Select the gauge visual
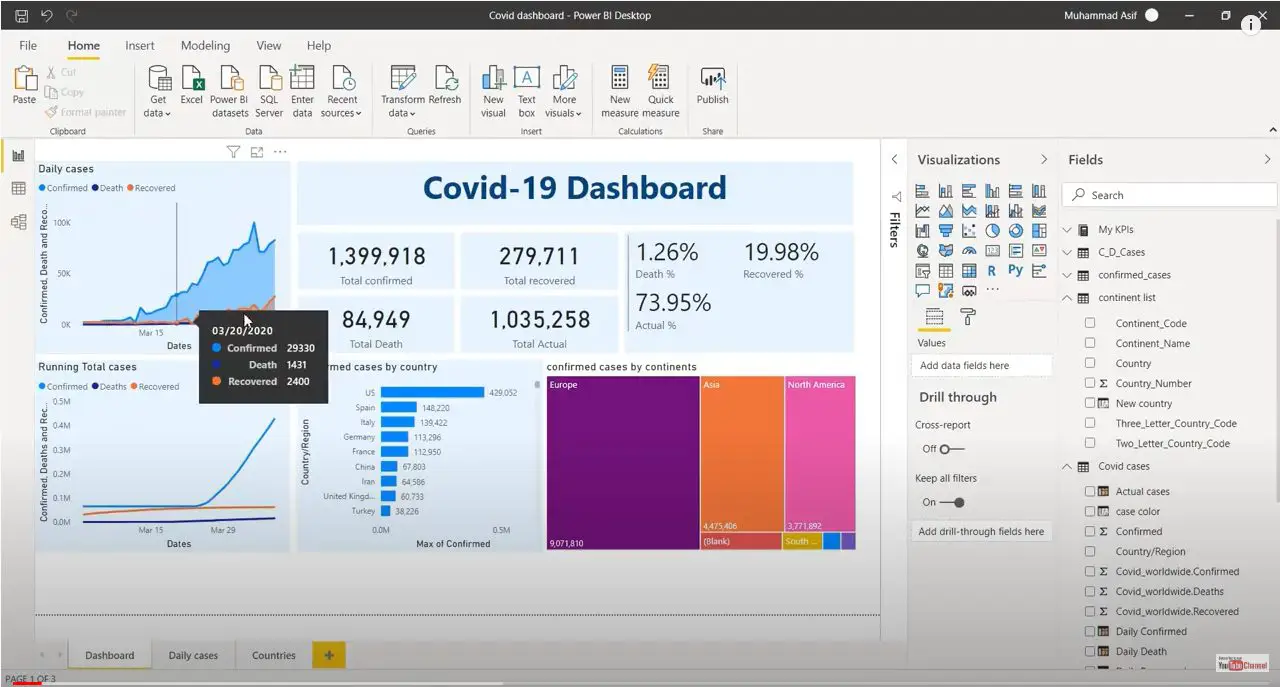The width and height of the screenshot is (1280, 687). pyautogui.click(x=969, y=250)
